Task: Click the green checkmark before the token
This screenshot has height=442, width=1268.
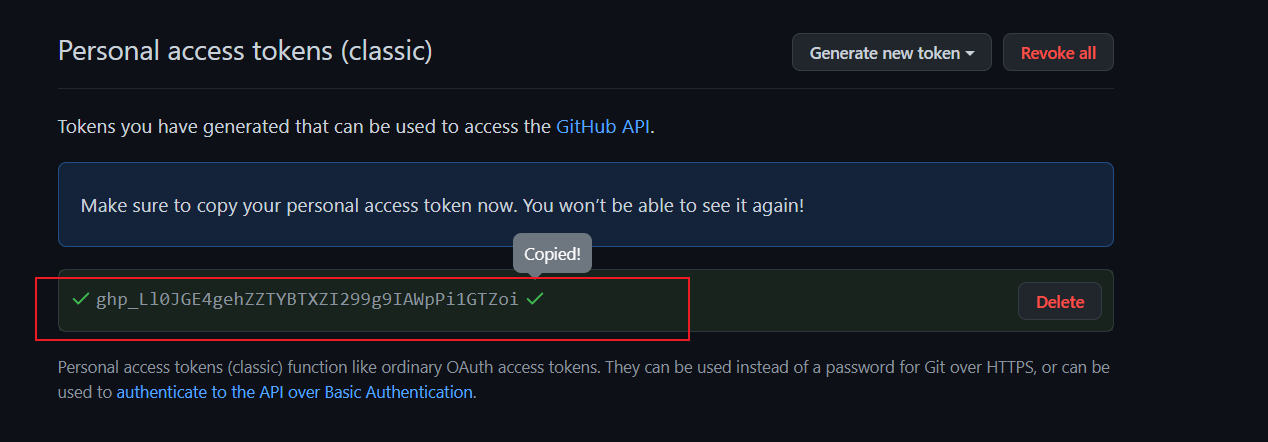Action: (81, 299)
